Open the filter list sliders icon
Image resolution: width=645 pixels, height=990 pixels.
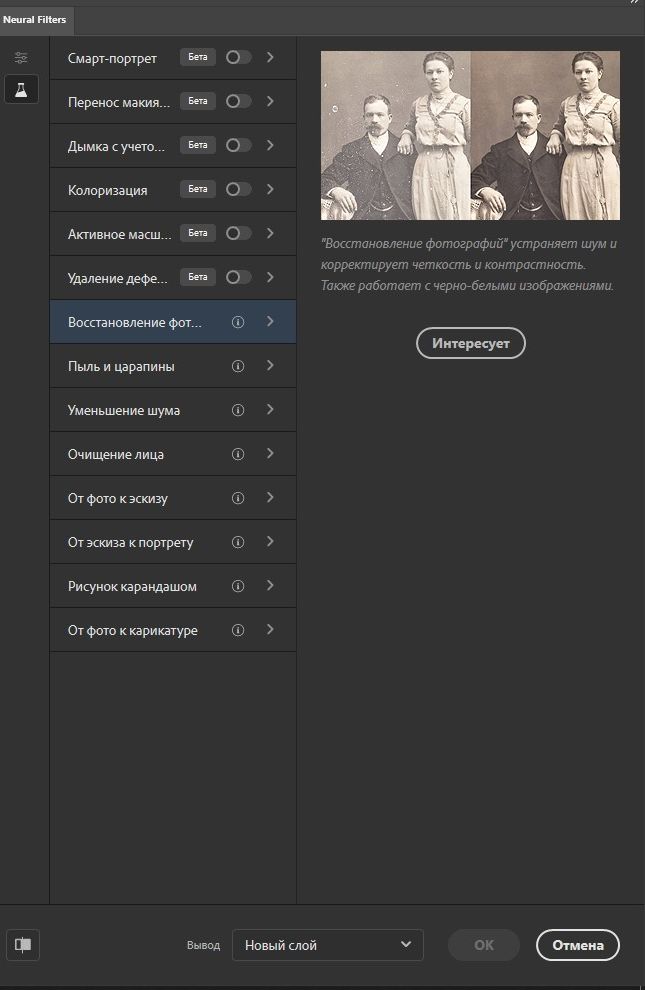pyautogui.click(x=21, y=57)
